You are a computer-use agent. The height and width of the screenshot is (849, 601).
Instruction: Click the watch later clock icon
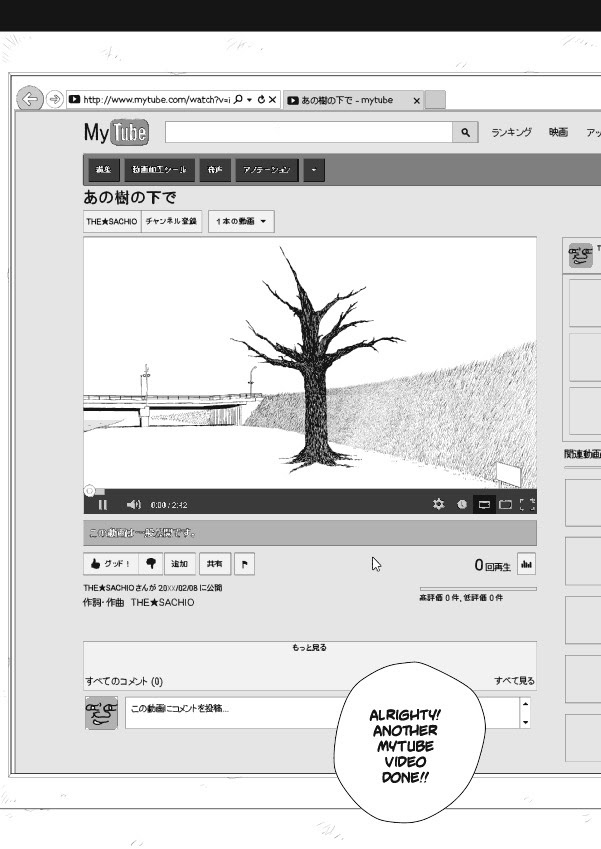462,505
